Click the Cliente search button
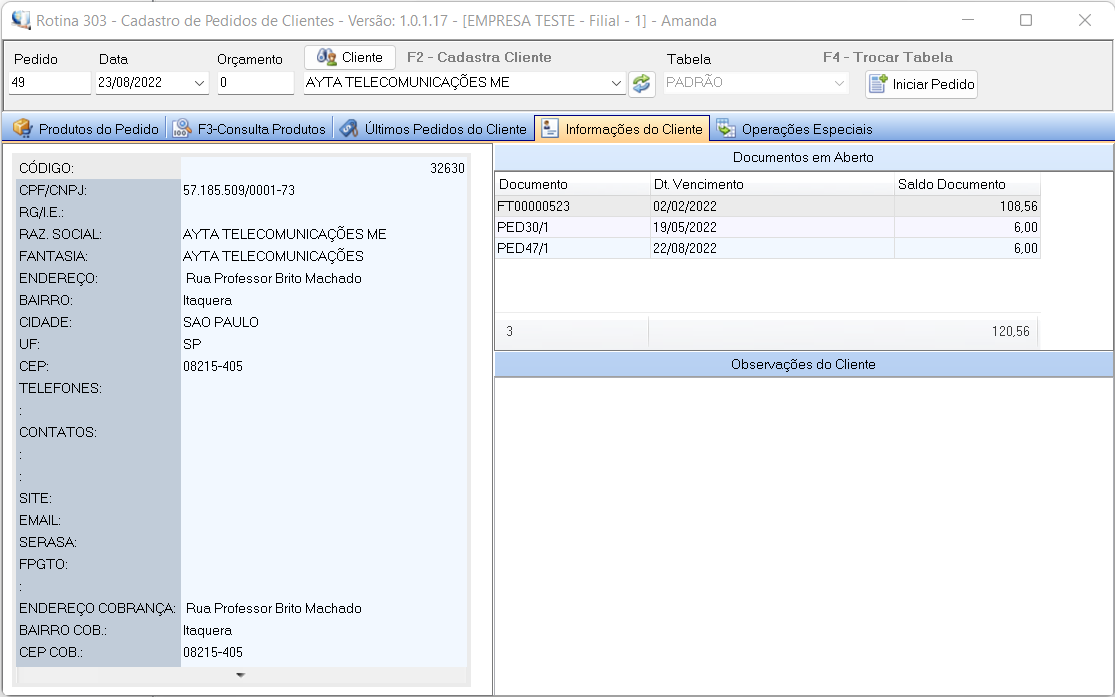 click(x=350, y=57)
